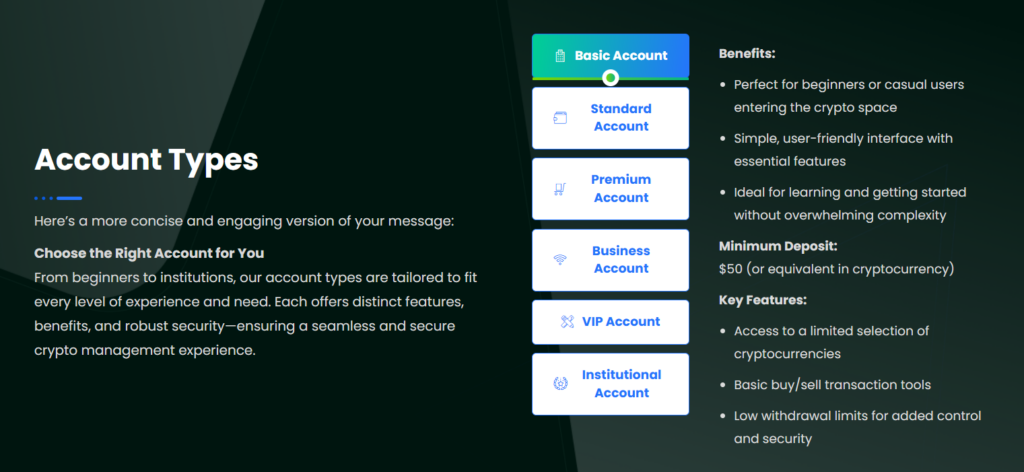Image resolution: width=1024 pixels, height=472 pixels.
Task: Show the Business Account details
Action: [x=620, y=260]
